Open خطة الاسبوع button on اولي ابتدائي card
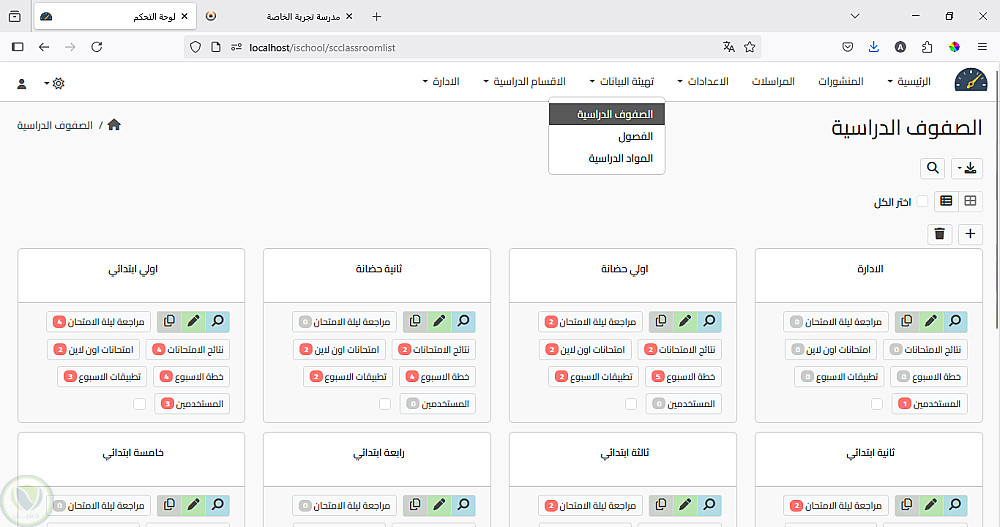 (x=191, y=376)
